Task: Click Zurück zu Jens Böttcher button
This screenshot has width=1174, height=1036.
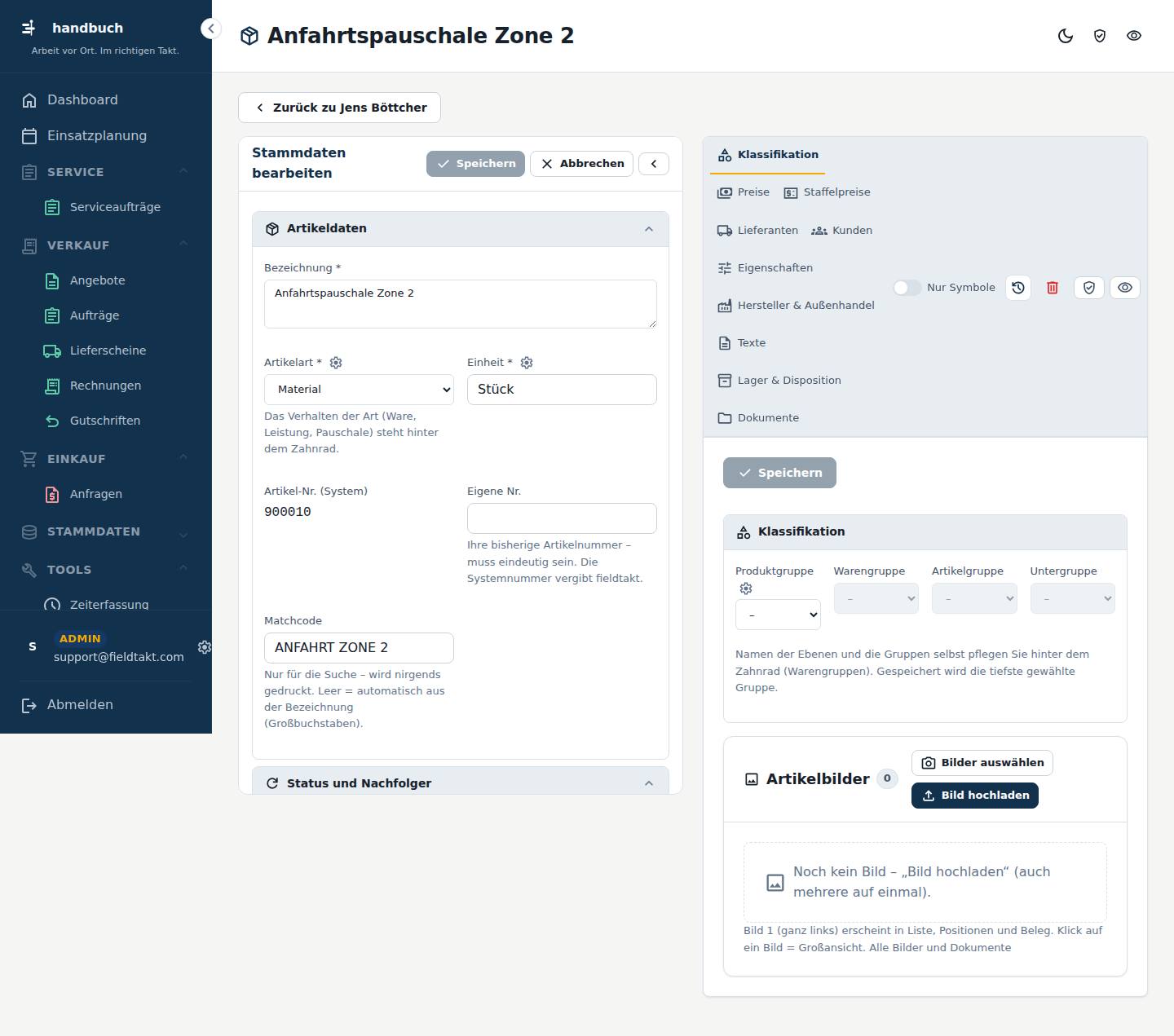Action: coord(339,108)
